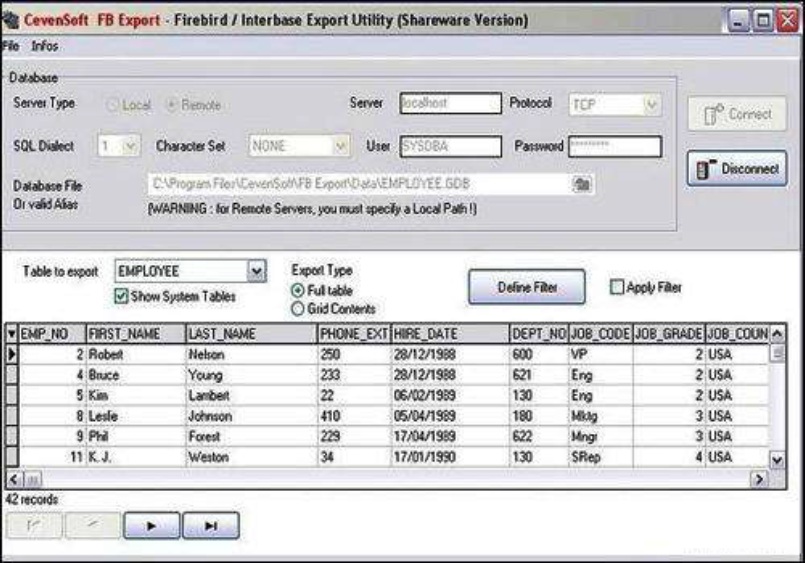The width and height of the screenshot is (805, 563).
Task: Open the Define Filter dialog
Action: [x=527, y=287]
